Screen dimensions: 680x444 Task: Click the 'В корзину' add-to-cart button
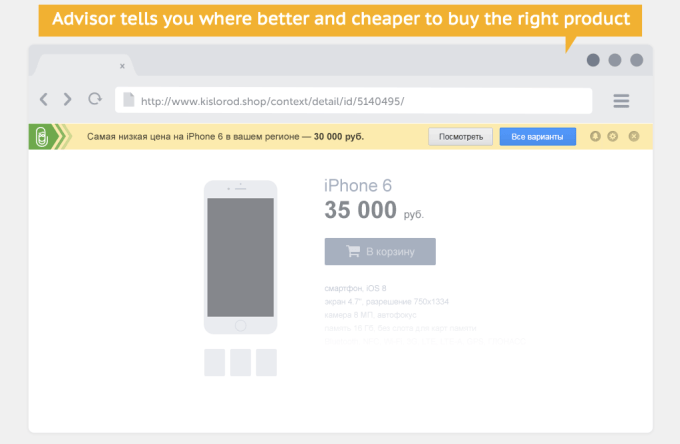[380, 252]
